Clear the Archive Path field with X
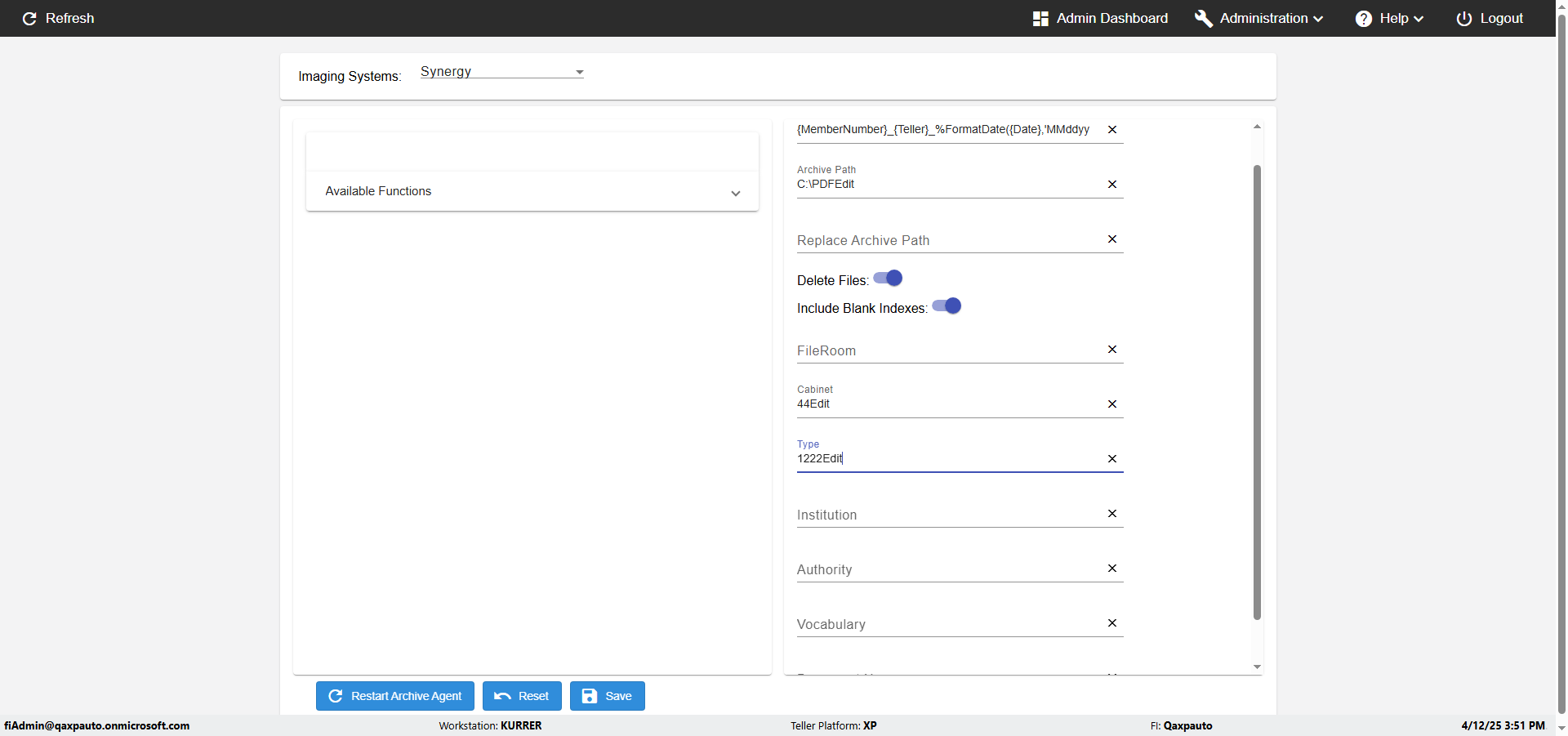Image resolution: width=1568 pixels, height=736 pixels. [x=1111, y=185]
